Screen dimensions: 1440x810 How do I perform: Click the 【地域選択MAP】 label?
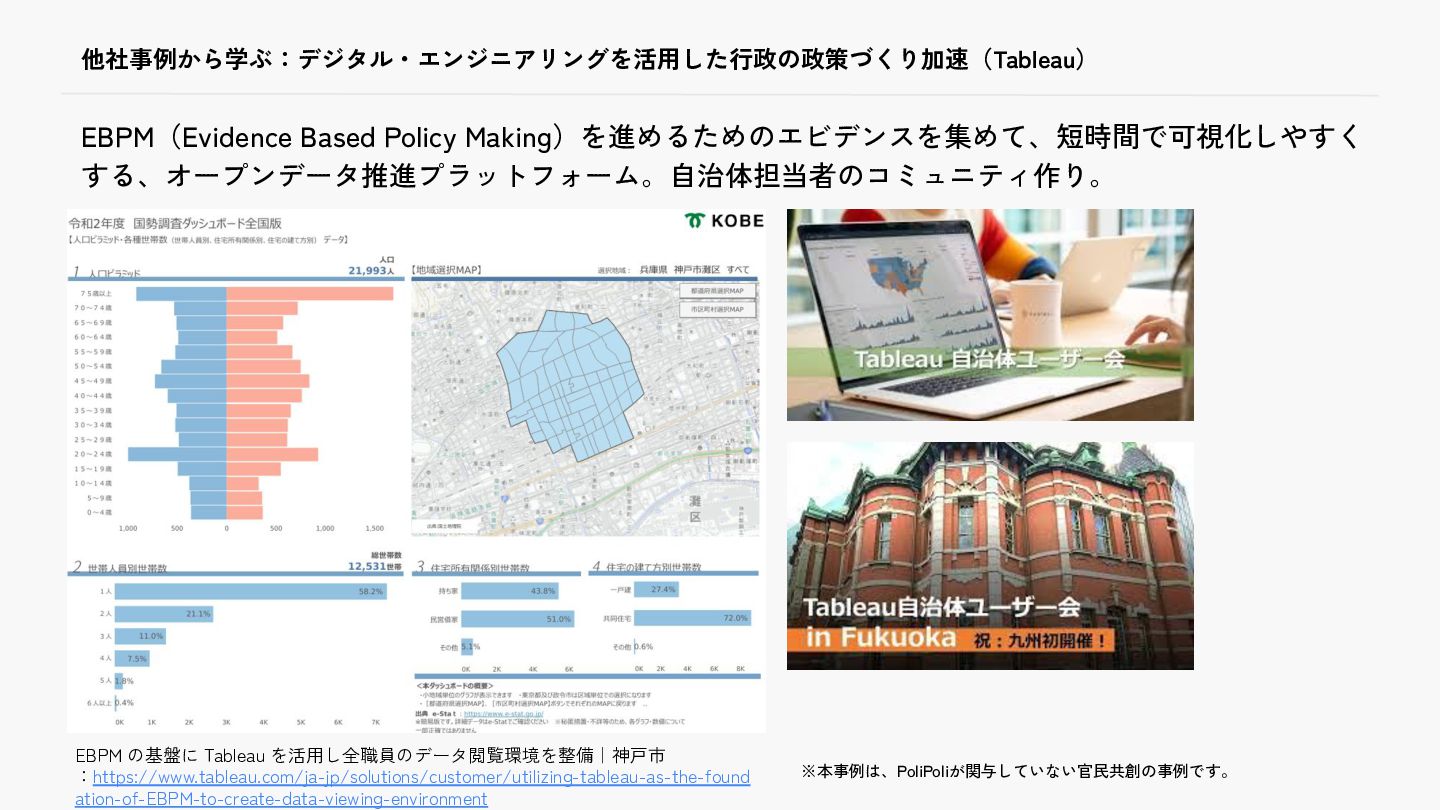(x=446, y=270)
